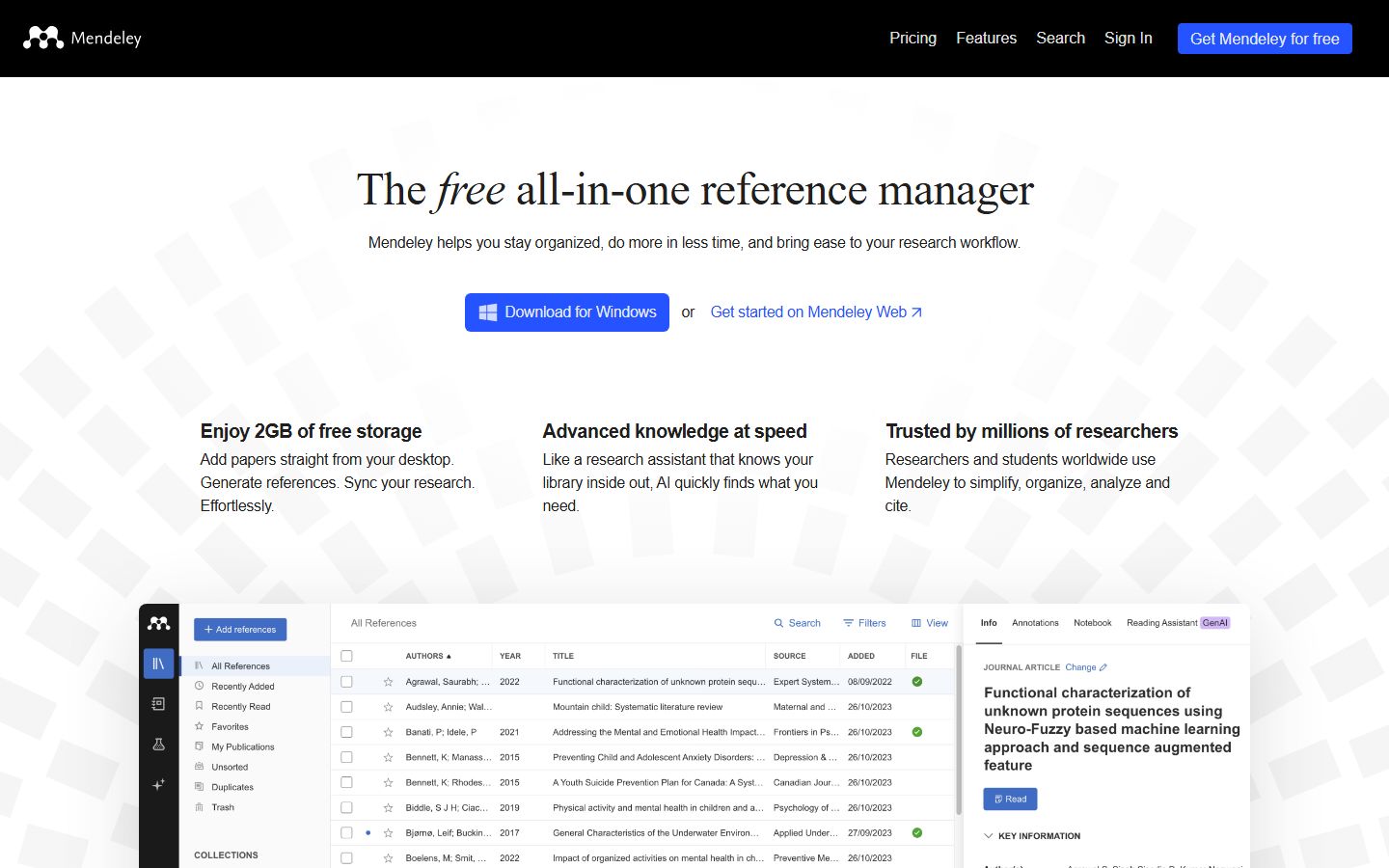
Task: Click the flask icon in the dark sidebar
Action: point(159,745)
